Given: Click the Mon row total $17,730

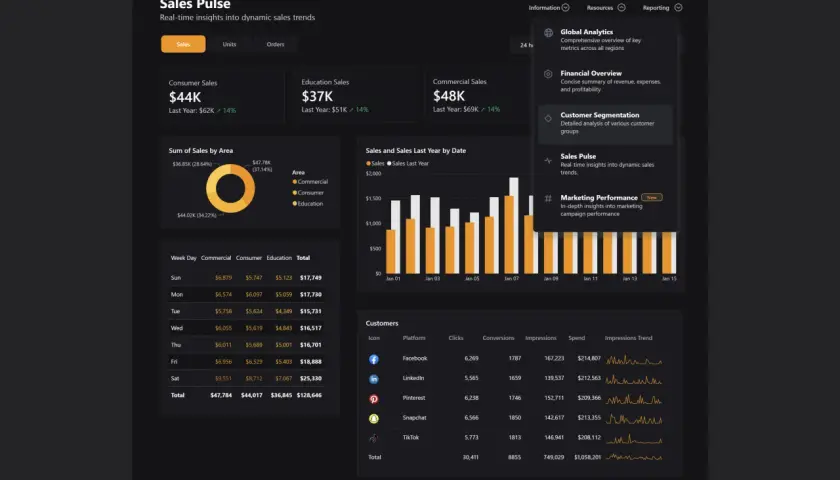Looking at the screenshot, I should (x=311, y=295).
